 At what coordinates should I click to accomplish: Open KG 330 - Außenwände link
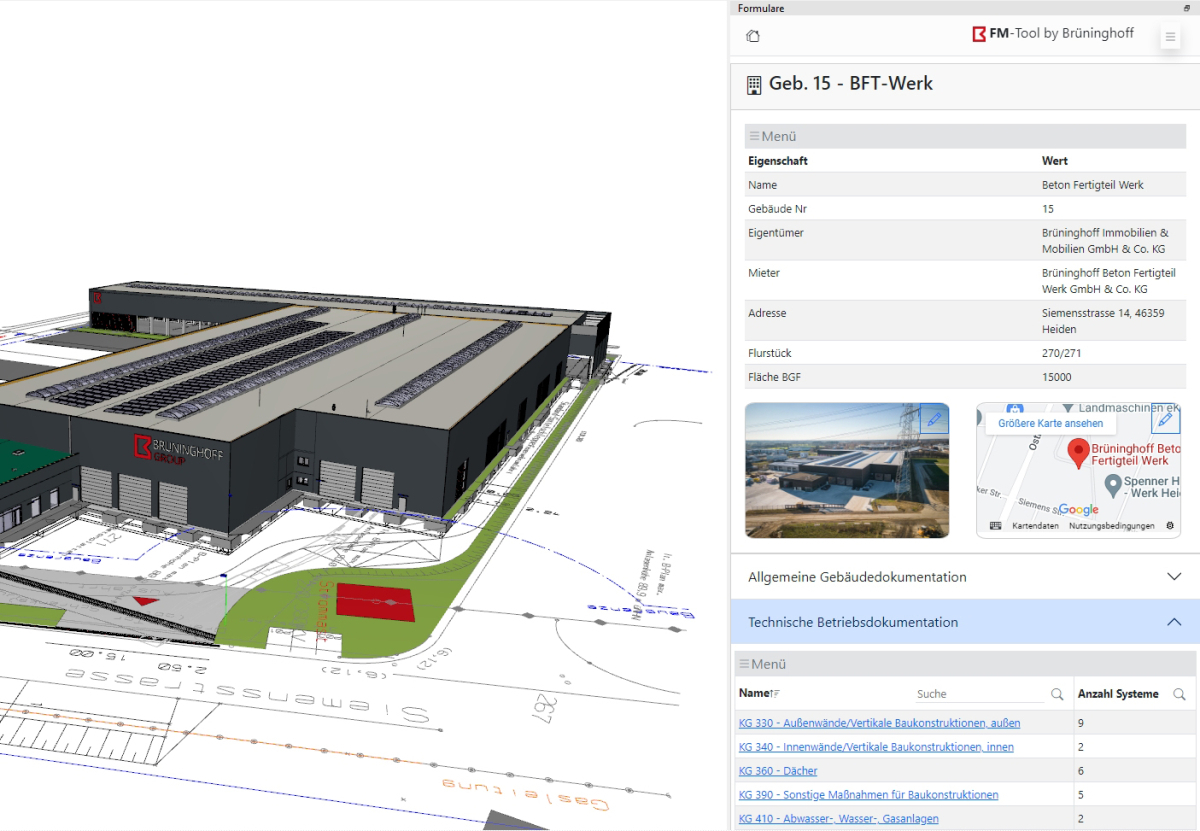click(x=879, y=722)
